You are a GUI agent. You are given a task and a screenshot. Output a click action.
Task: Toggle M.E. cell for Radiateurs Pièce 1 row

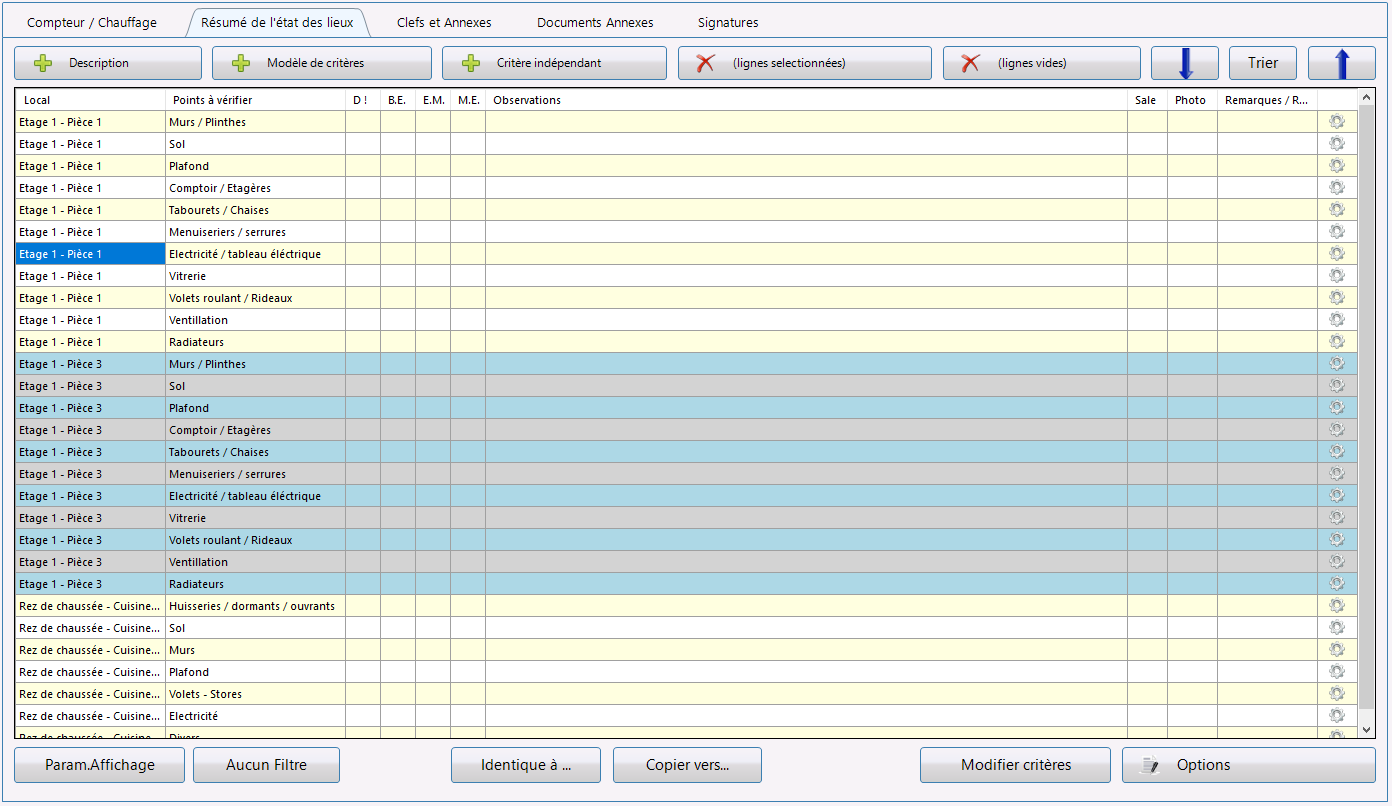coord(467,342)
